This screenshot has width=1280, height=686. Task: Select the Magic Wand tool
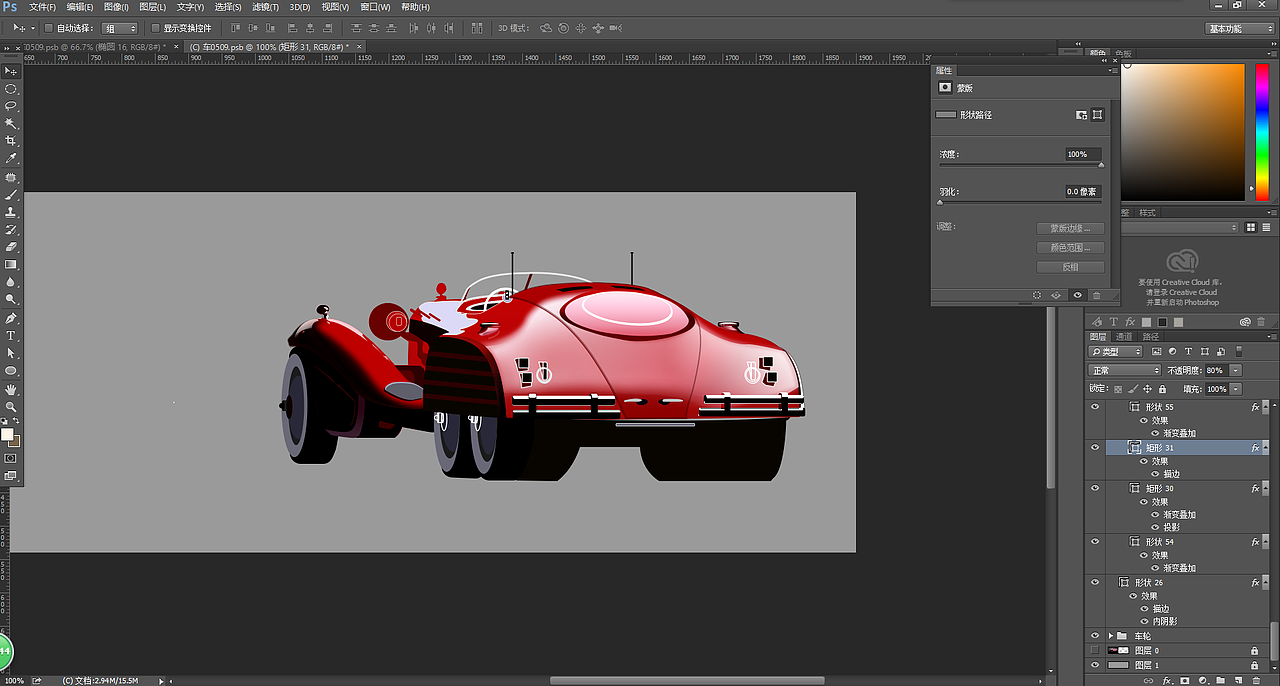pyautogui.click(x=11, y=124)
